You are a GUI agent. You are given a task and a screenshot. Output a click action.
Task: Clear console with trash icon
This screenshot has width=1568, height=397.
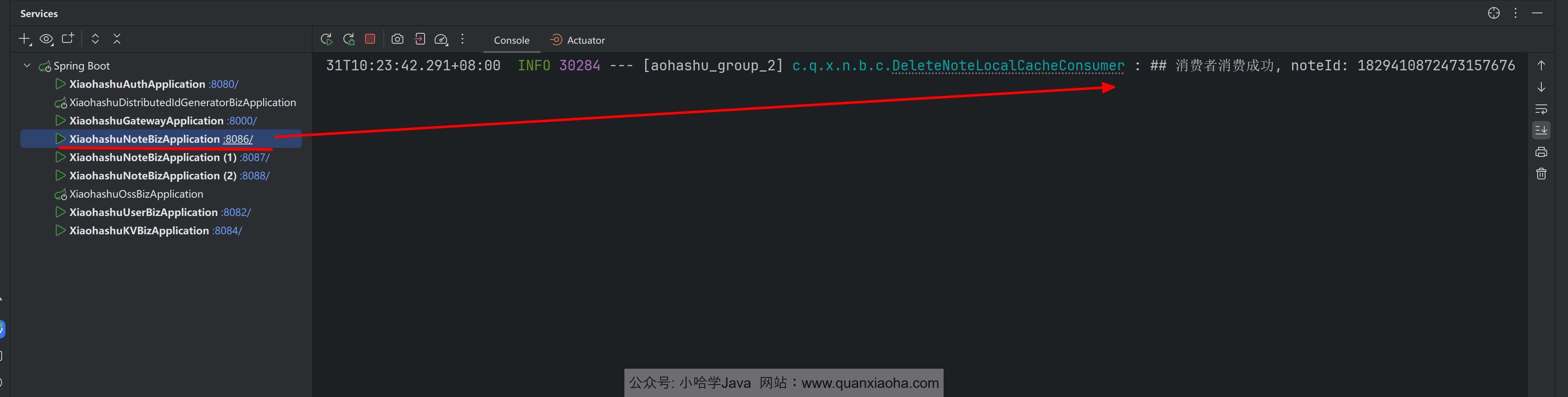[x=1541, y=174]
